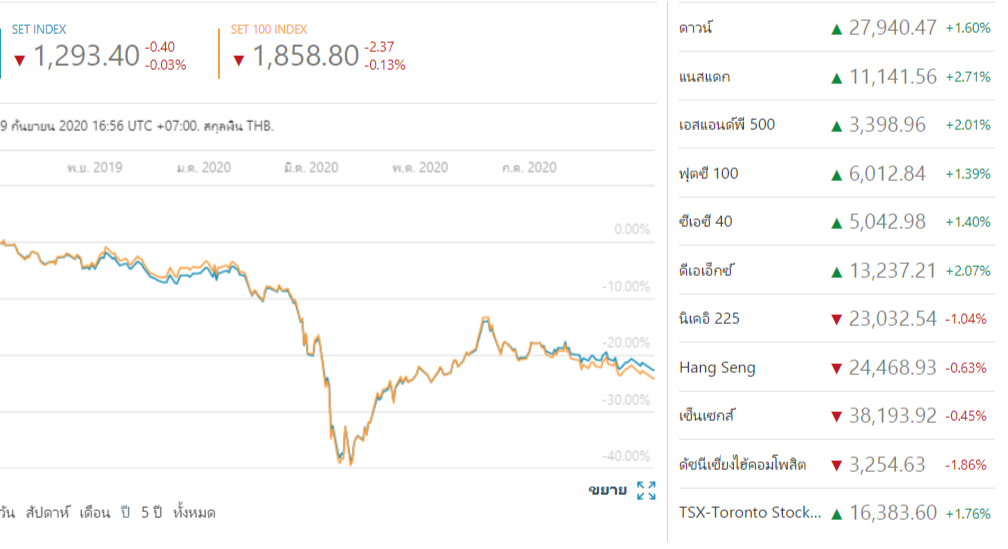Viewport: 1008px width, 549px height.
Task: Switch chart to the 5 ปี range
Action: point(150,513)
